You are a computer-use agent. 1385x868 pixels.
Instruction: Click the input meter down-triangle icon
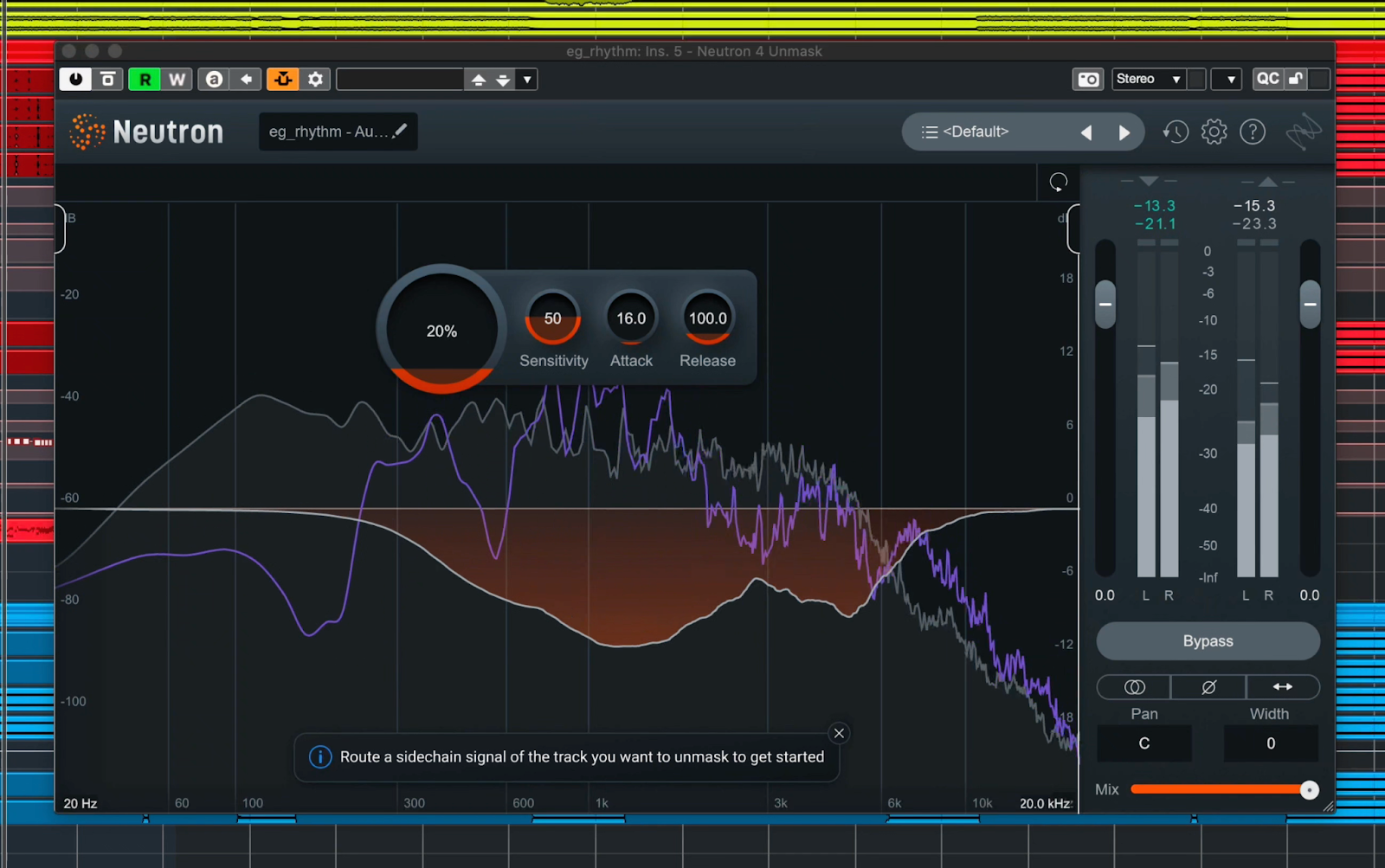pyautogui.click(x=1148, y=181)
